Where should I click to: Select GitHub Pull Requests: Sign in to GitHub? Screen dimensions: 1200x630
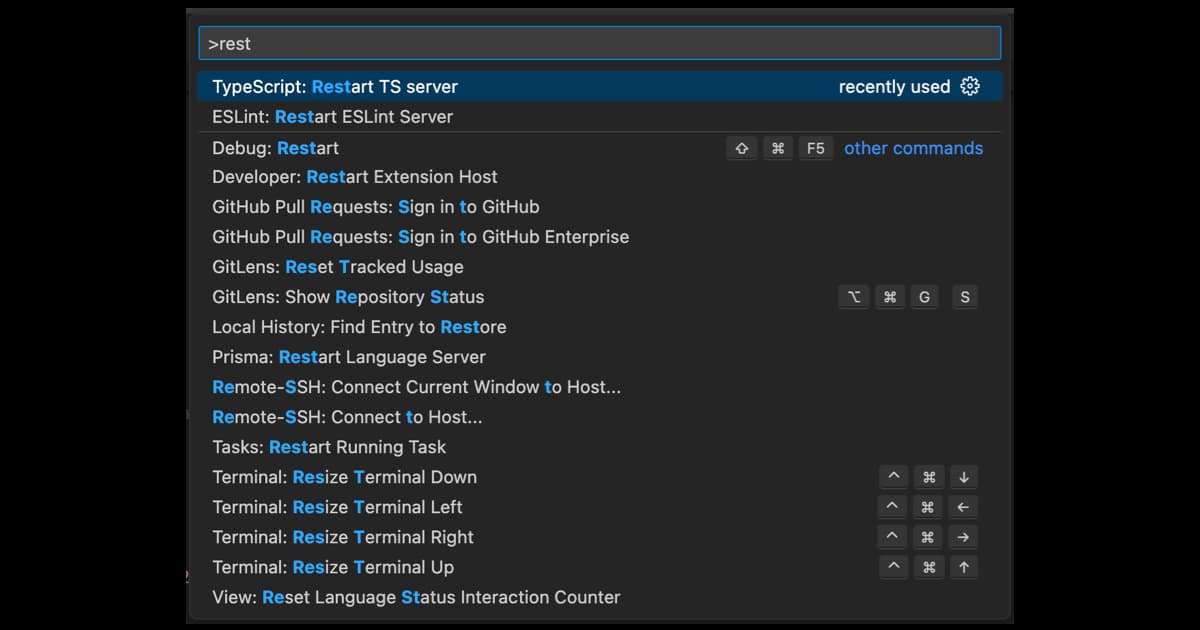[600, 207]
